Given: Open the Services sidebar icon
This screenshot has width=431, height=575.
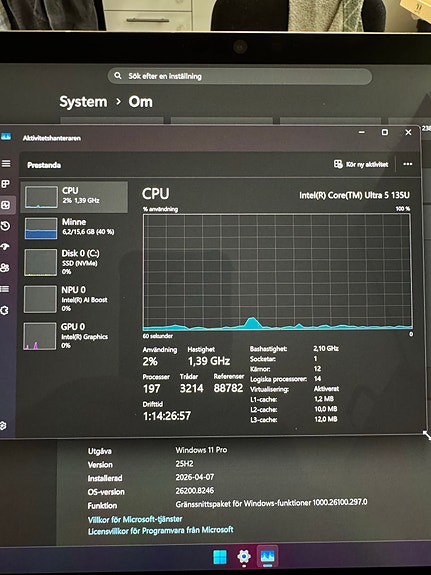Looking at the screenshot, I should coord(4,311).
